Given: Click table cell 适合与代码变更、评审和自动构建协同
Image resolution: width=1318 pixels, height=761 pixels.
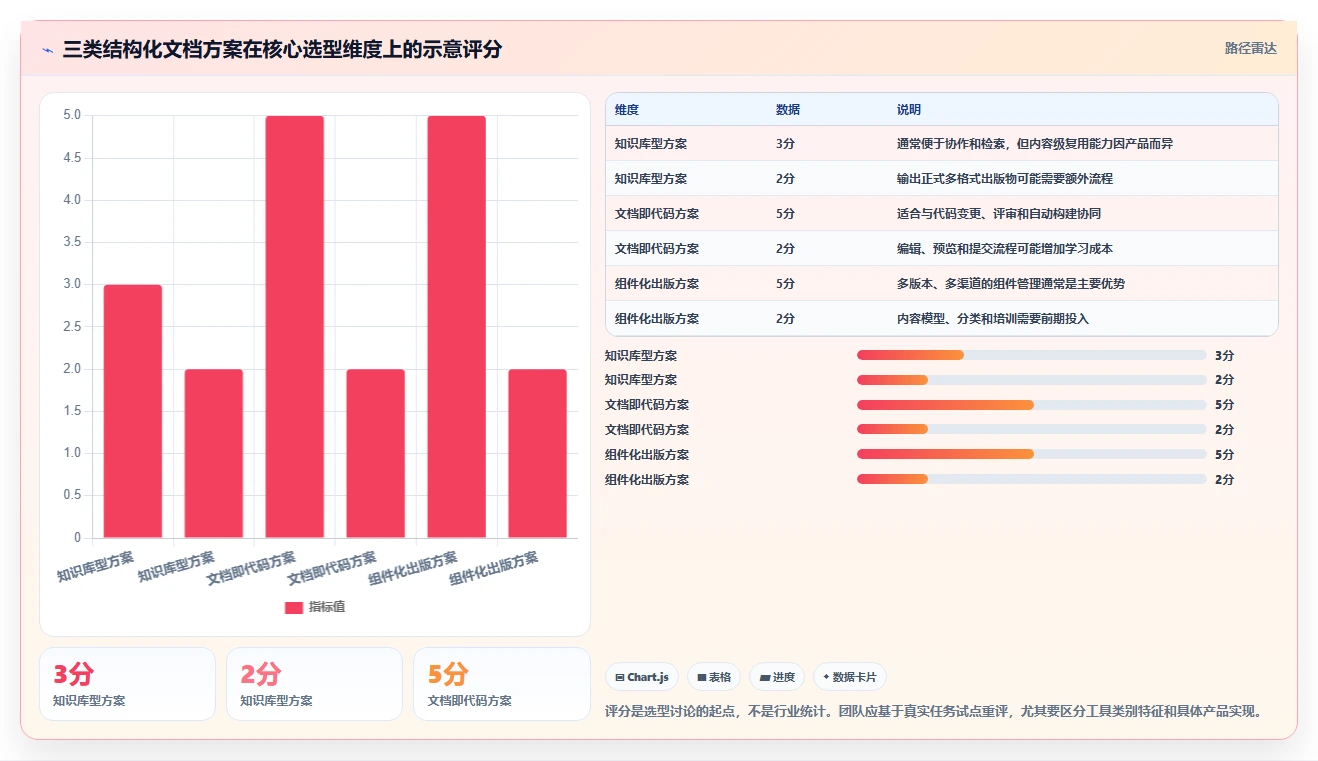Looking at the screenshot, I should point(999,214).
